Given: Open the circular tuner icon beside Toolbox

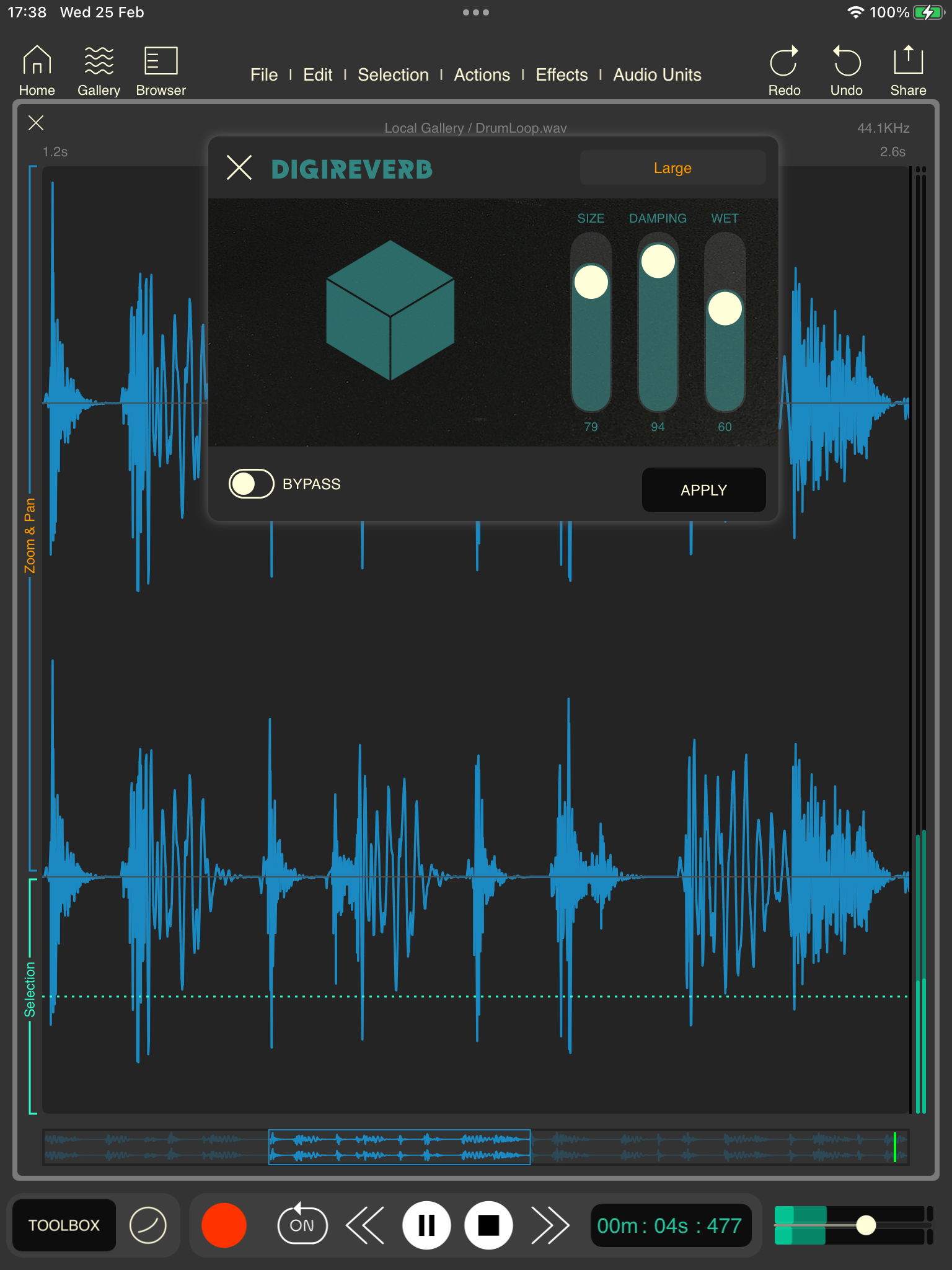Looking at the screenshot, I should pyautogui.click(x=148, y=1225).
